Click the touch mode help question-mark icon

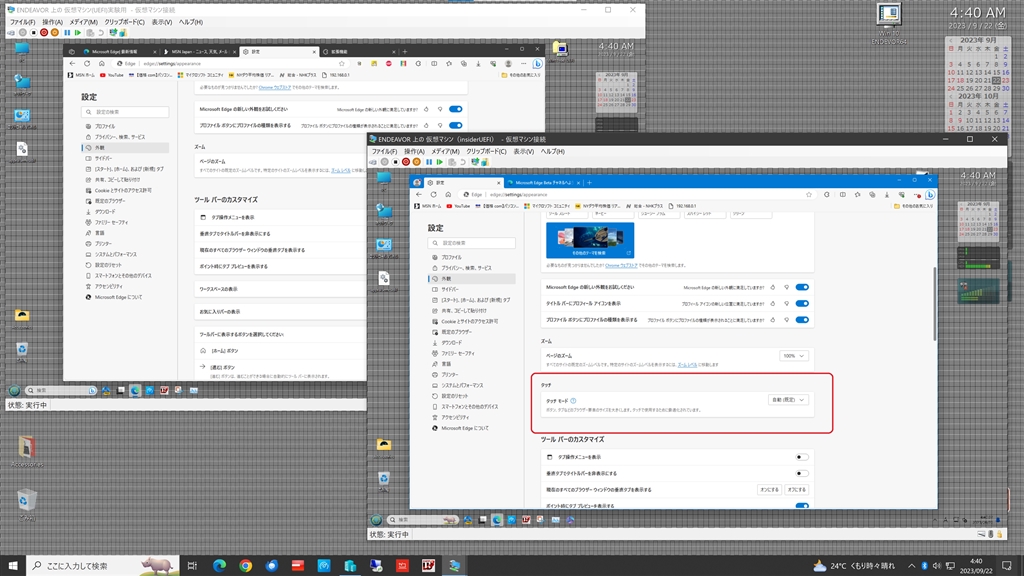click(573, 400)
